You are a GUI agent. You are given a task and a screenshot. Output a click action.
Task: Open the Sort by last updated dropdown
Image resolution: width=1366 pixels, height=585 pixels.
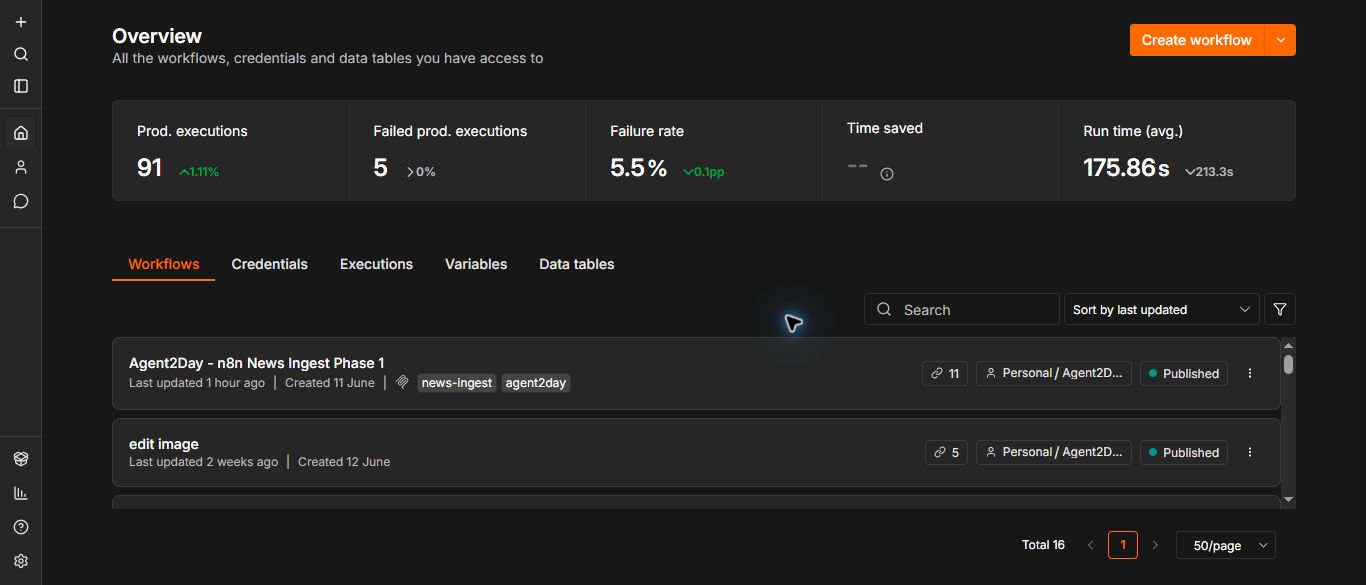tap(1161, 309)
